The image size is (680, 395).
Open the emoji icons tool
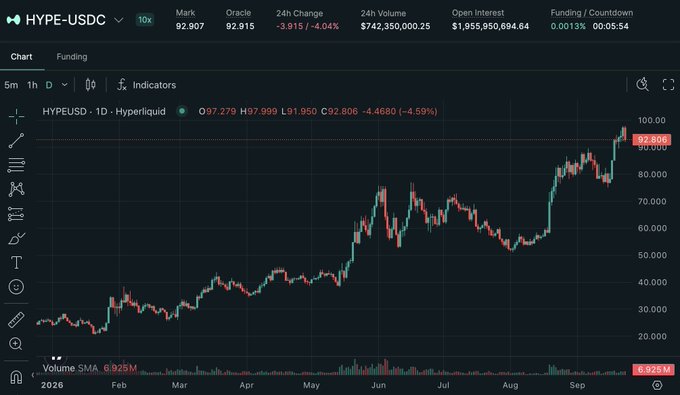[x=16, y=287]
